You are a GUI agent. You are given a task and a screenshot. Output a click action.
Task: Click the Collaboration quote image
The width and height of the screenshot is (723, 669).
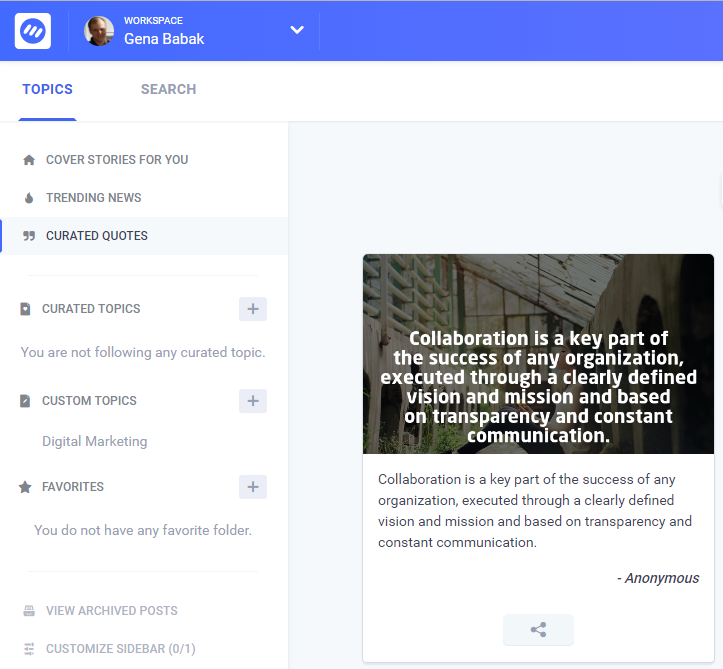[538, 354]
